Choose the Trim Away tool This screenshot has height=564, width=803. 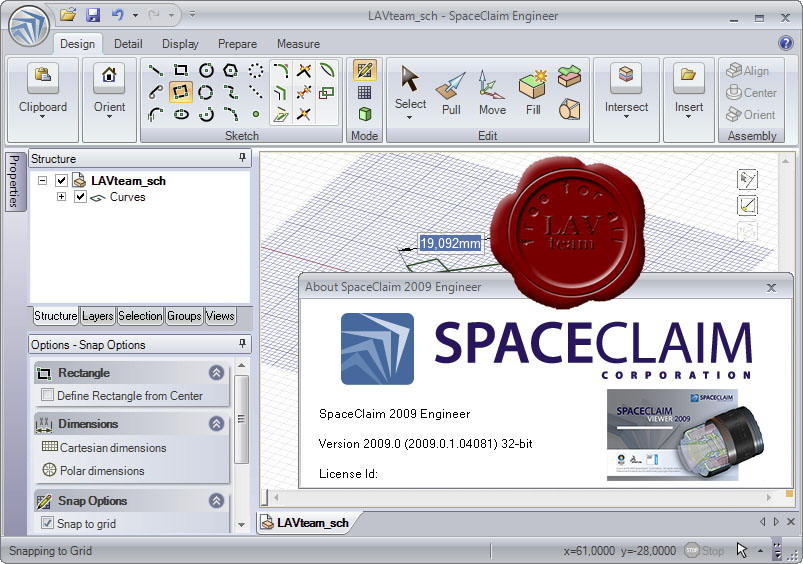click(304, 70)
